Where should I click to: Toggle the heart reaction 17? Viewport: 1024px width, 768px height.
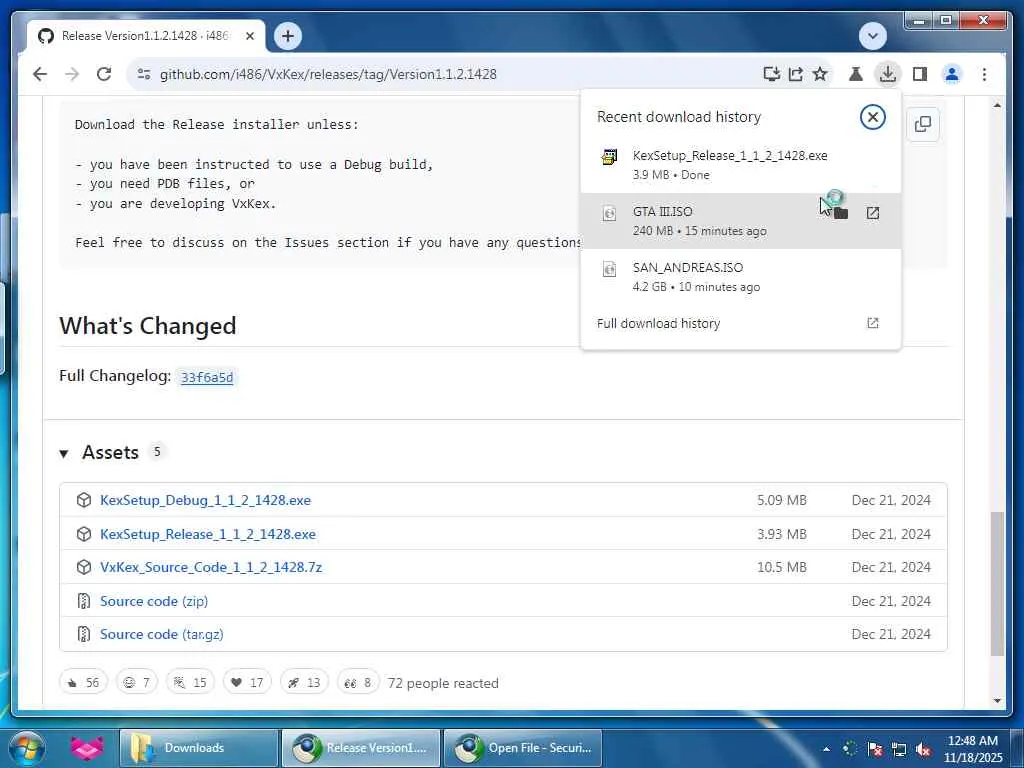(x=247, y=682)
